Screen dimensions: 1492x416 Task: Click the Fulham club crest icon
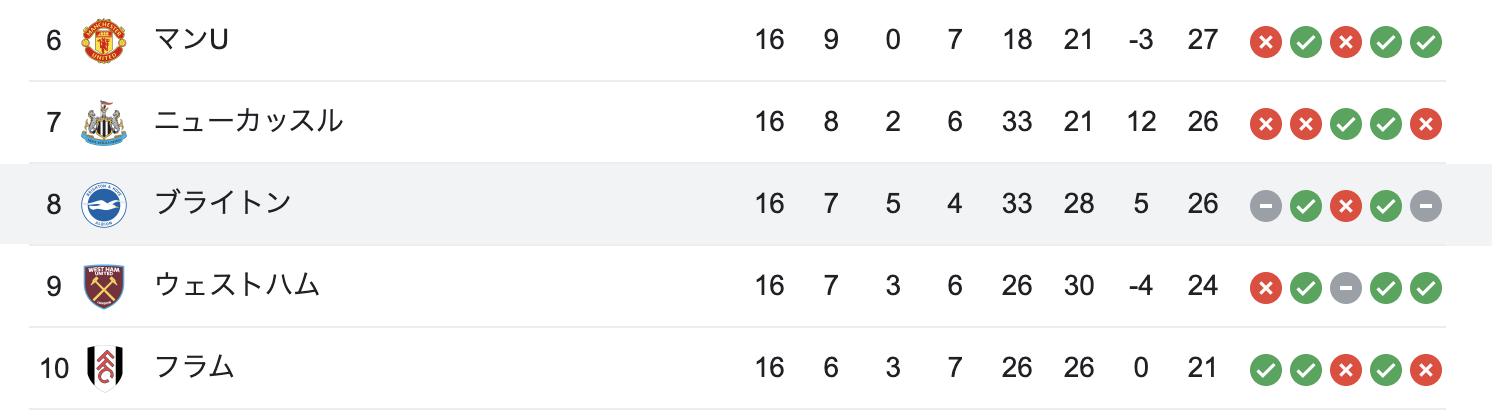pos(104,369)
